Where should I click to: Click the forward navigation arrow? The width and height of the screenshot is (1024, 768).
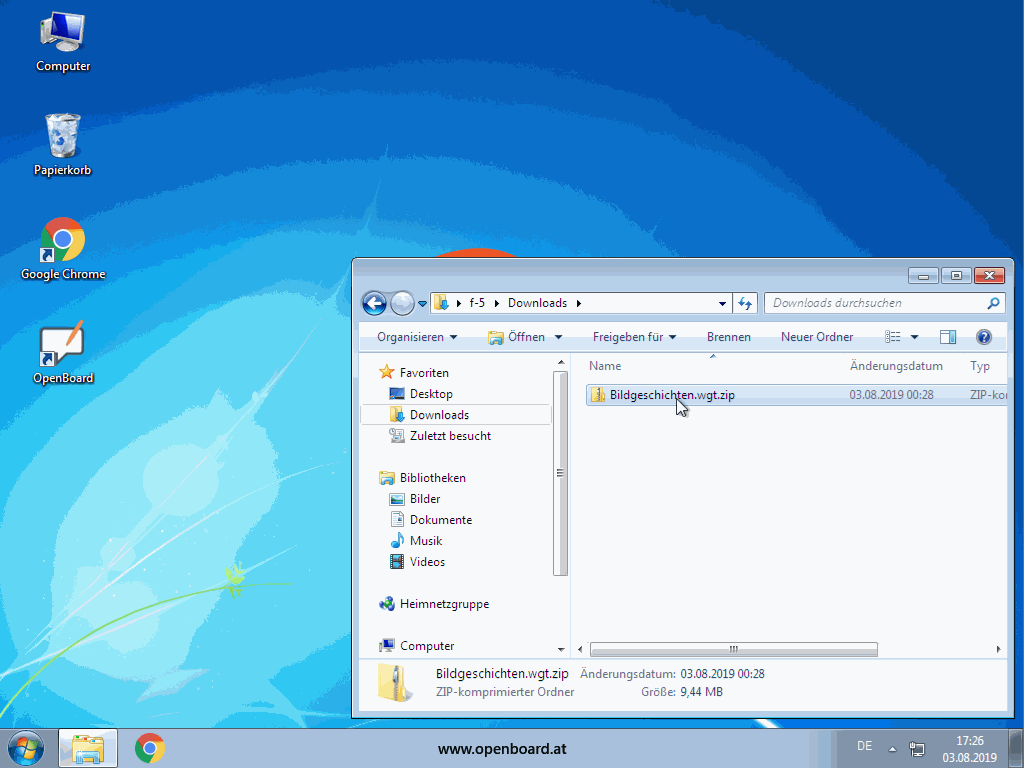[402, 303]
